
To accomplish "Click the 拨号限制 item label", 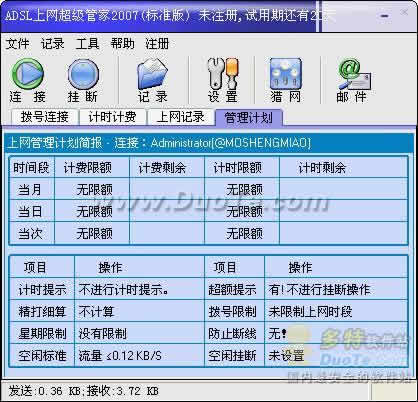I will coord(232,312).
